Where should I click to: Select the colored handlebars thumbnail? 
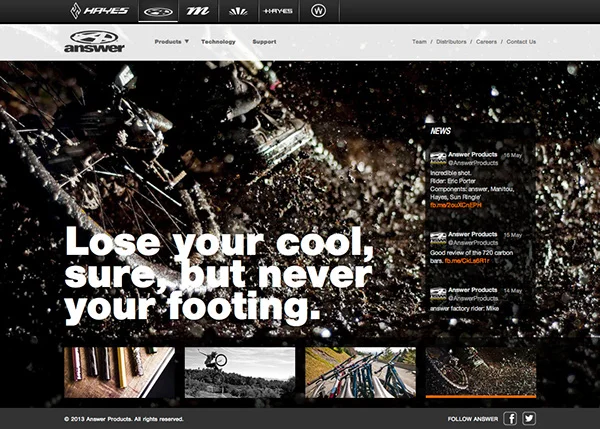(119, 372)
